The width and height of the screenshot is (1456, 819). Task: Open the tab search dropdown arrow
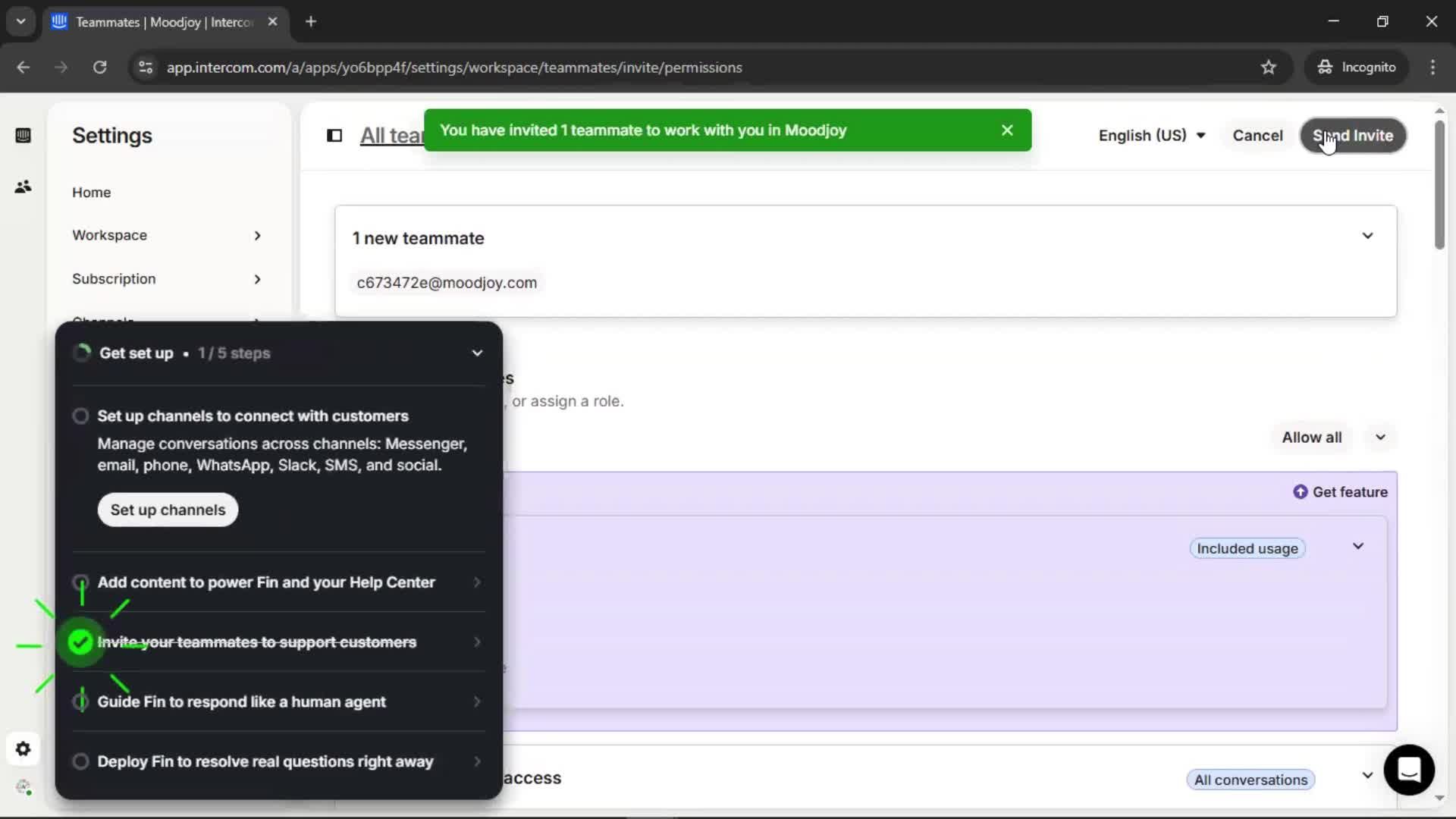point(21,22)
